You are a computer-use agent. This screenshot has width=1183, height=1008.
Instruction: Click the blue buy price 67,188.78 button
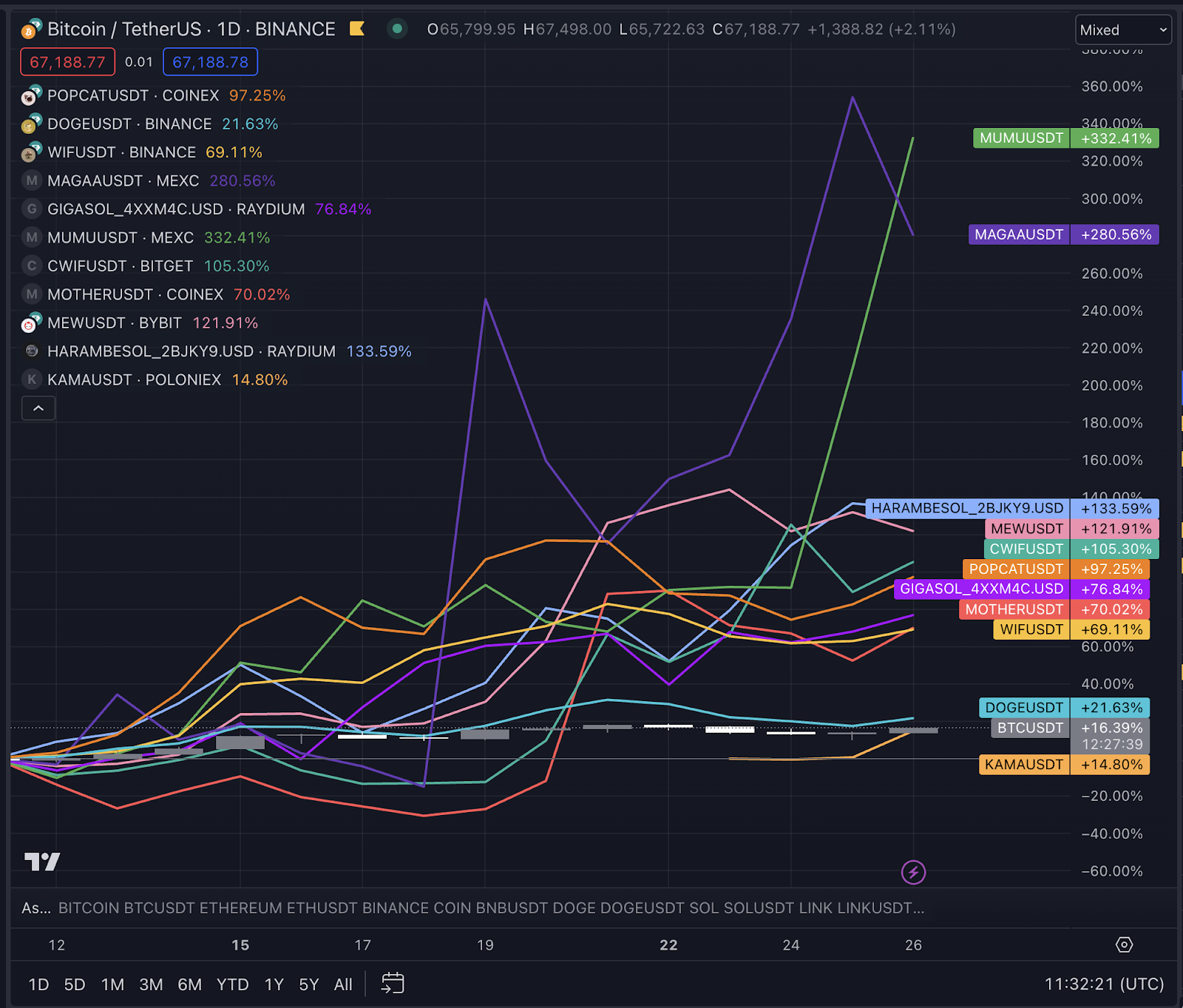[210, 62]
